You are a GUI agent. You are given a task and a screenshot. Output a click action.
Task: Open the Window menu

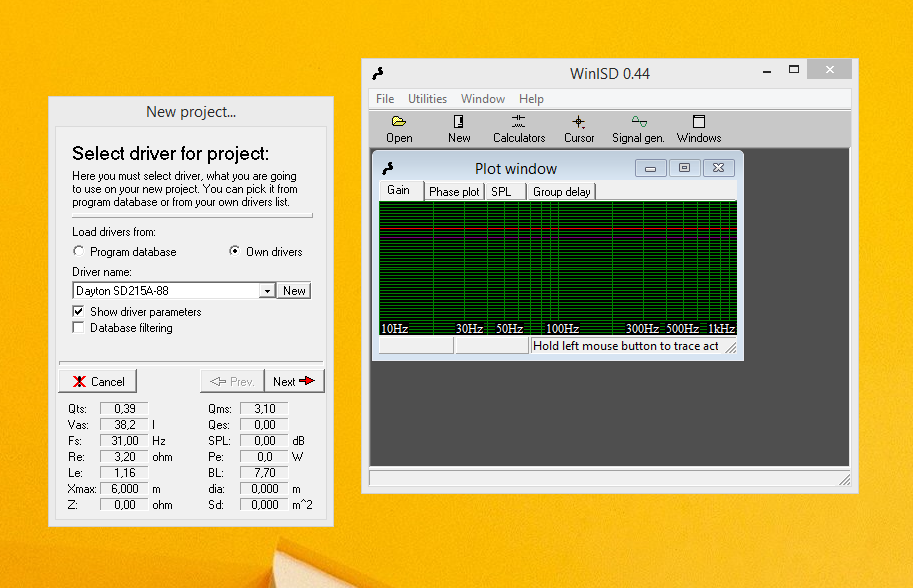point(483,99)
